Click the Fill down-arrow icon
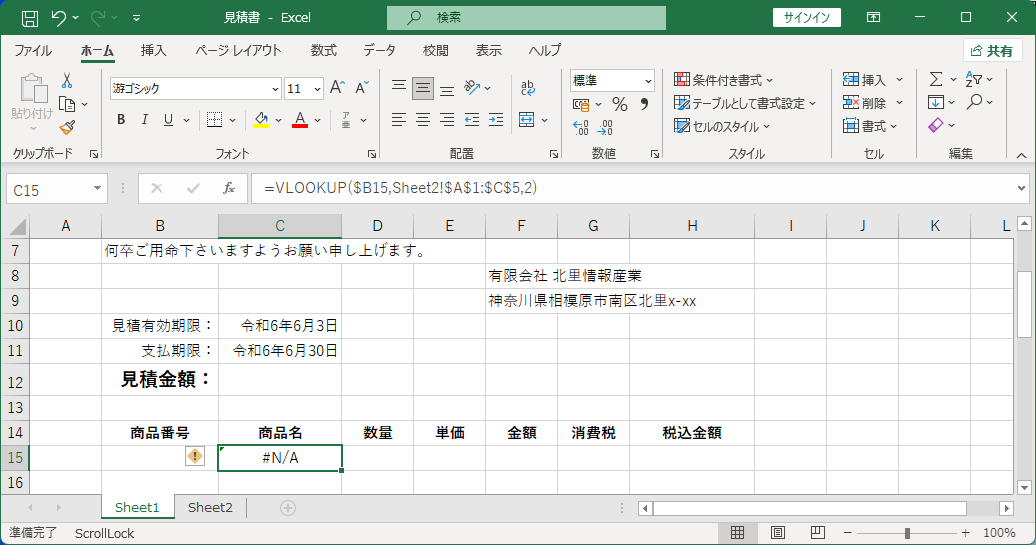Screen dimensions: 1036x545 pos(936,102)
